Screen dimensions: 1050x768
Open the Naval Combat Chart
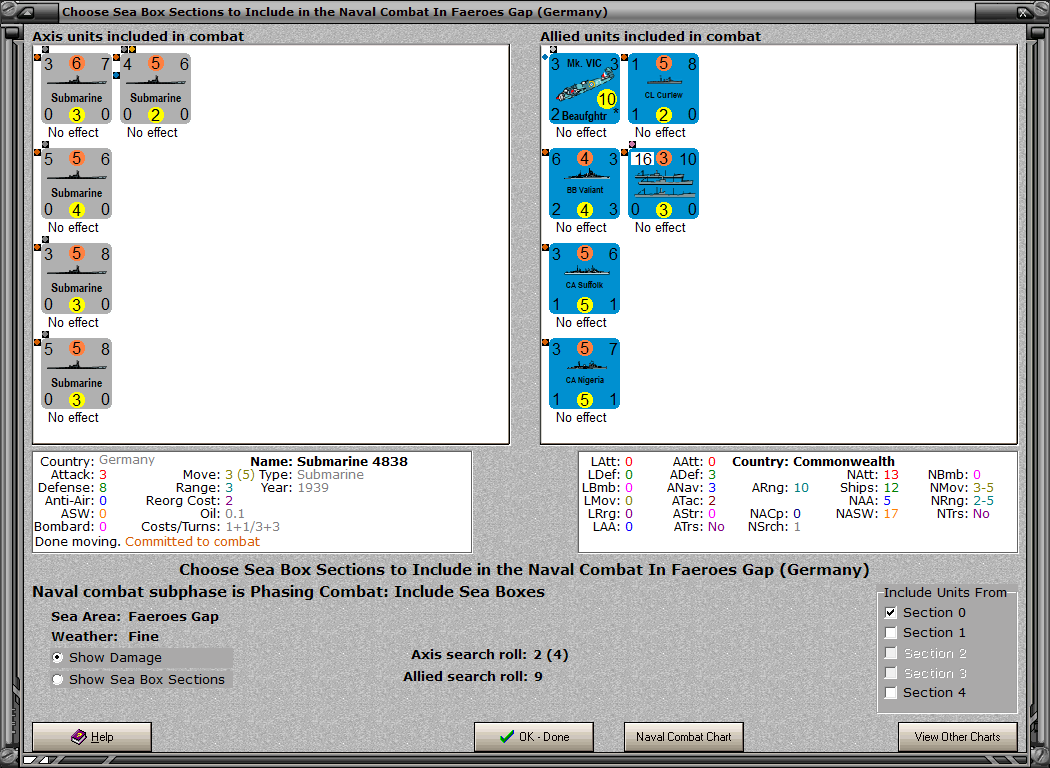[x=684, y=737]
